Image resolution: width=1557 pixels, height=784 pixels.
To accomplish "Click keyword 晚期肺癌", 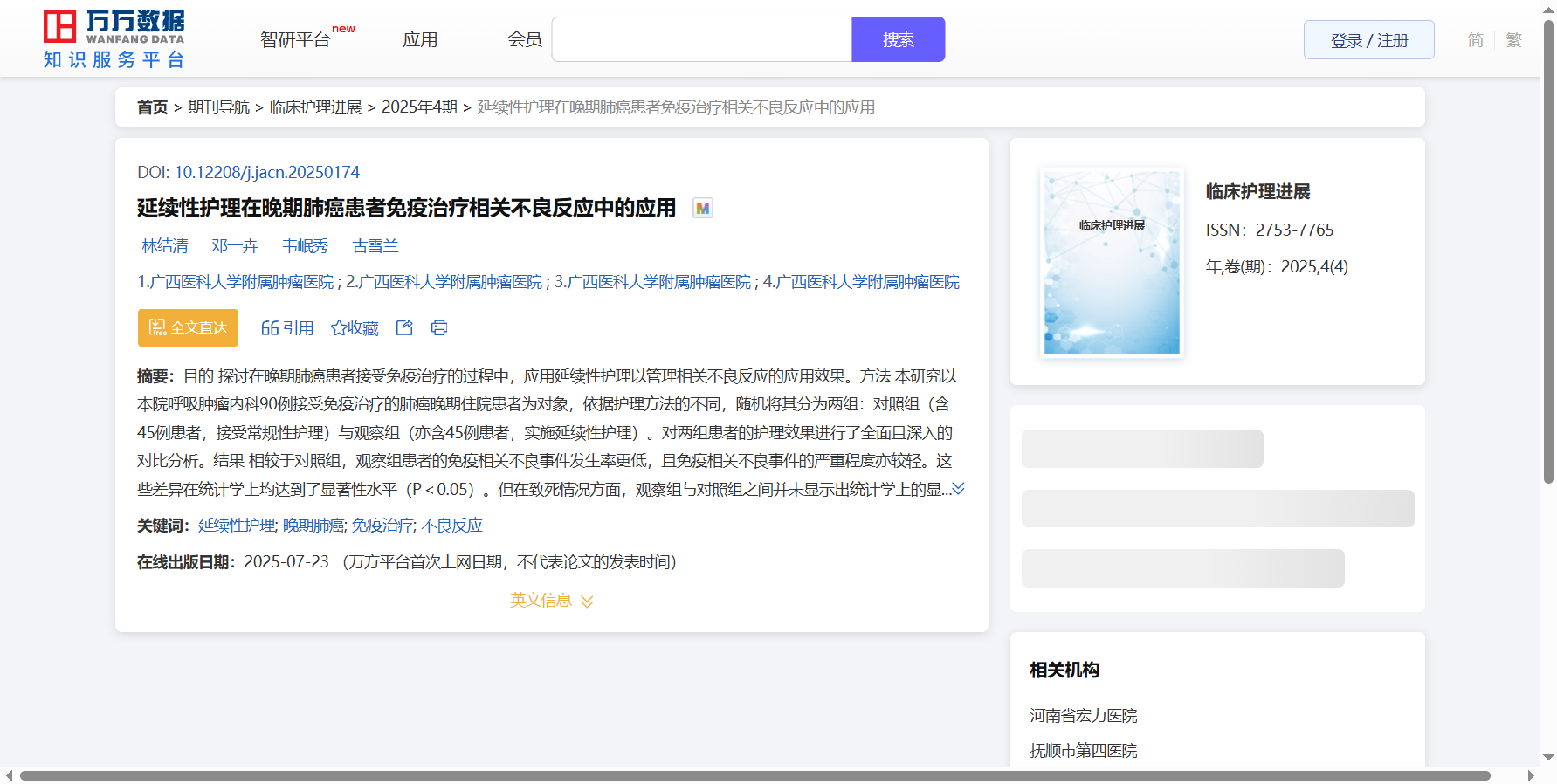I will [313, 526].
